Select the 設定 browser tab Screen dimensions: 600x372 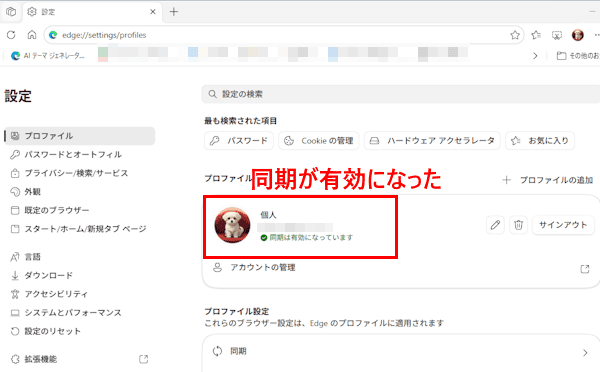tap(92, 12)
